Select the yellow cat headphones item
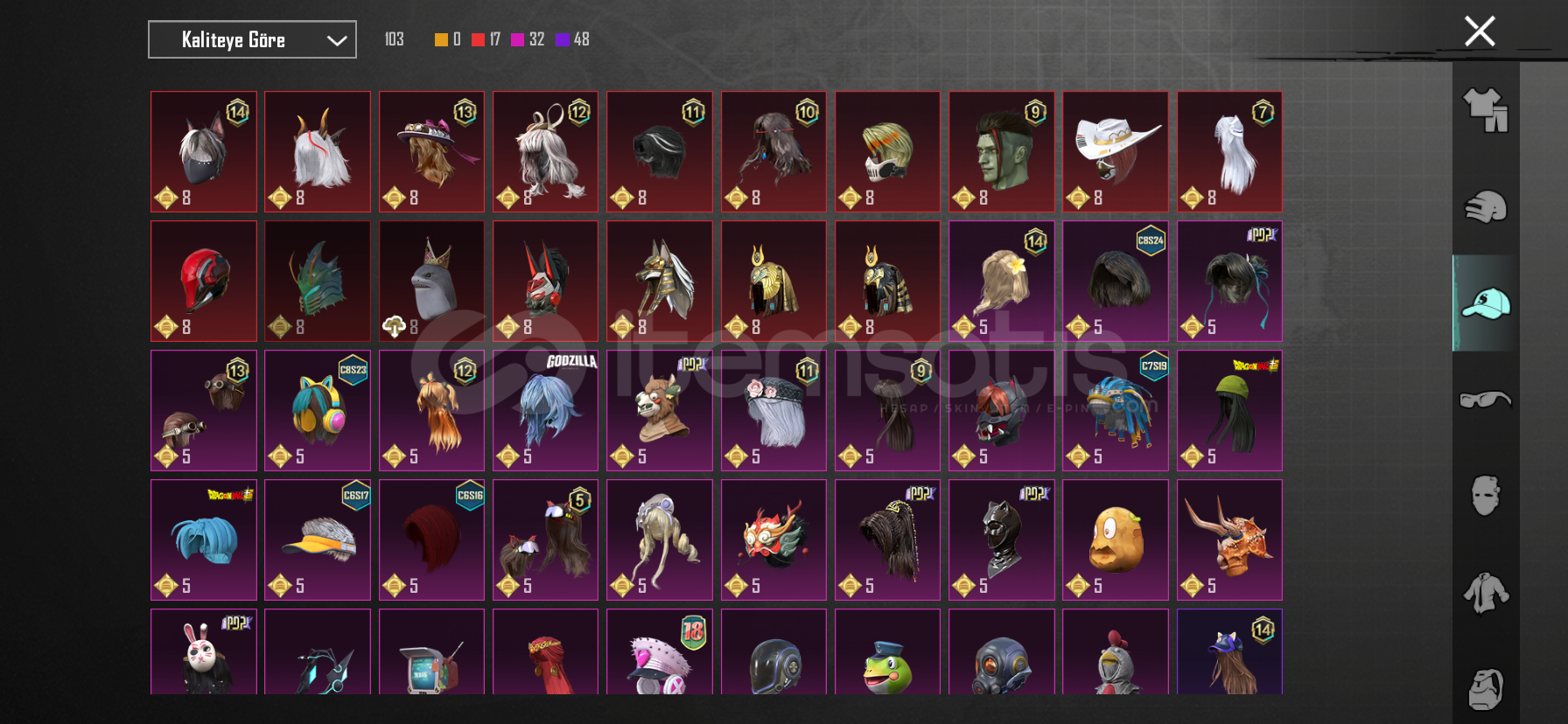 coord(318,410)
